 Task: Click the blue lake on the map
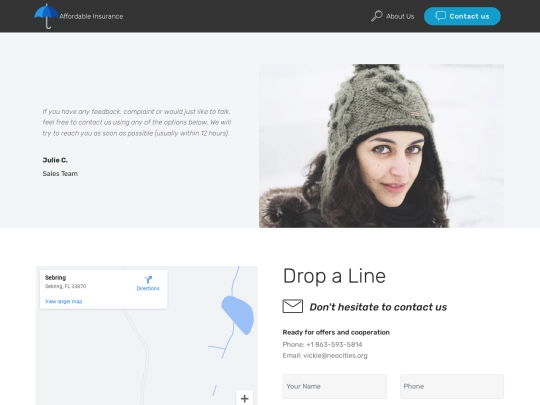238,315
